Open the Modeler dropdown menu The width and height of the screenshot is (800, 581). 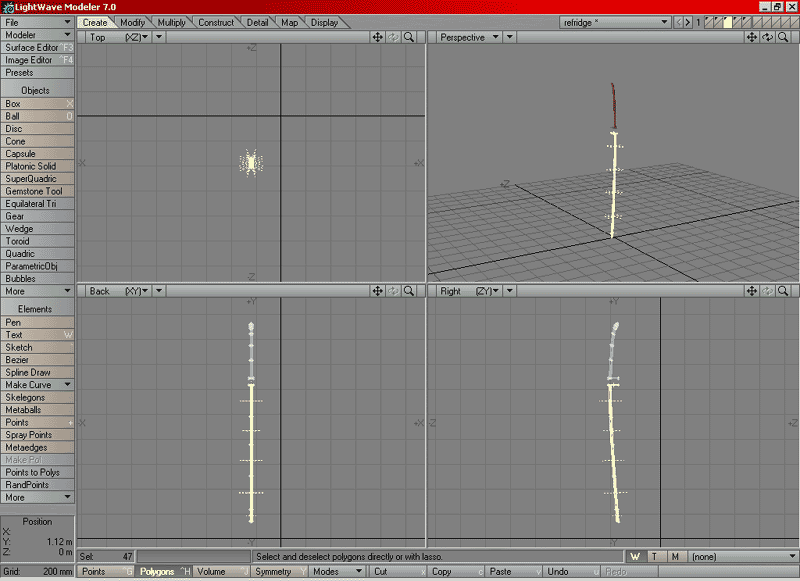pyautogui.click(x=37, y=35)
